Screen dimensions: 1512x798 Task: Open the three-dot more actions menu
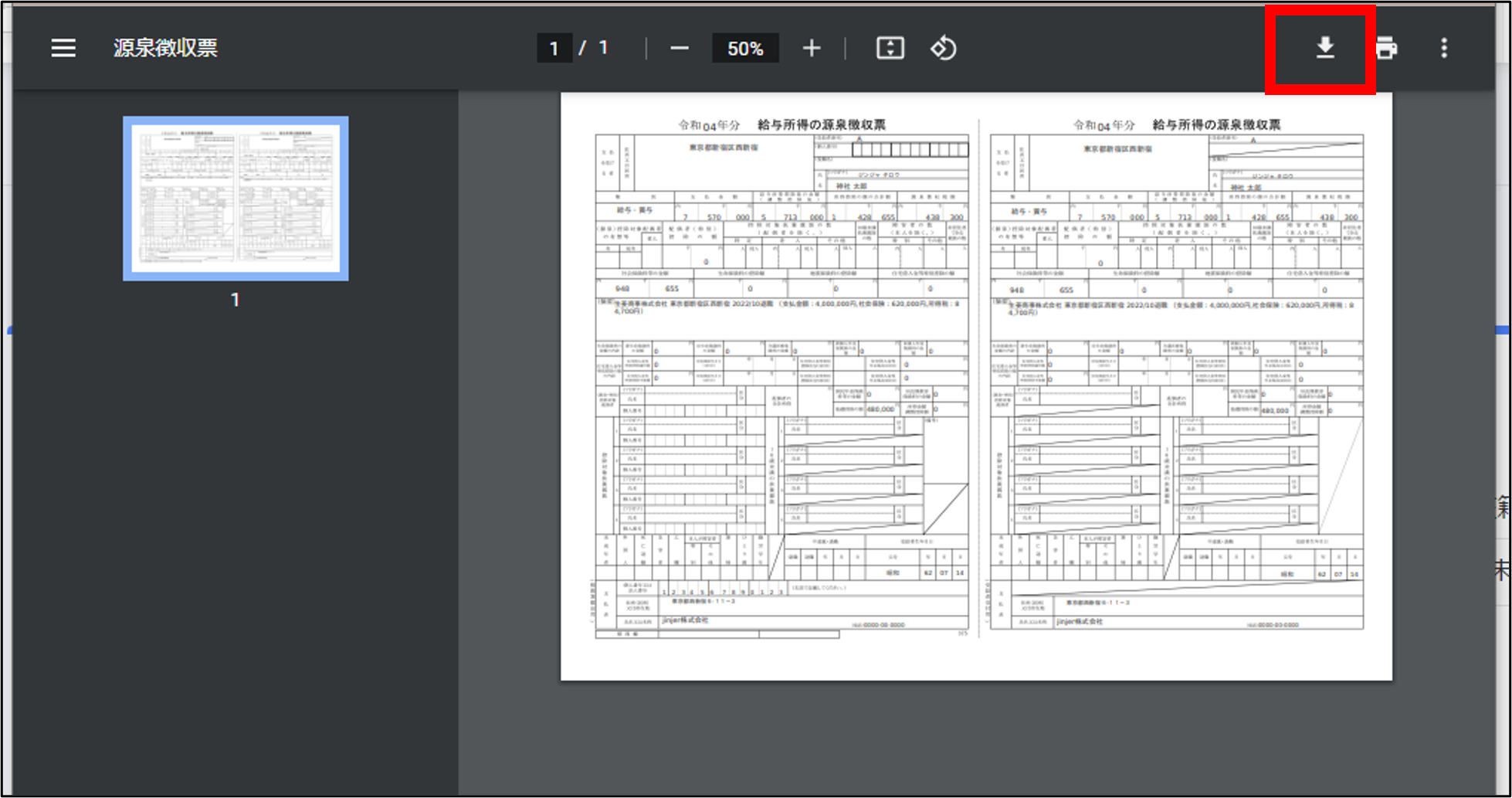pyautogui.click(x=1443, y=49)
